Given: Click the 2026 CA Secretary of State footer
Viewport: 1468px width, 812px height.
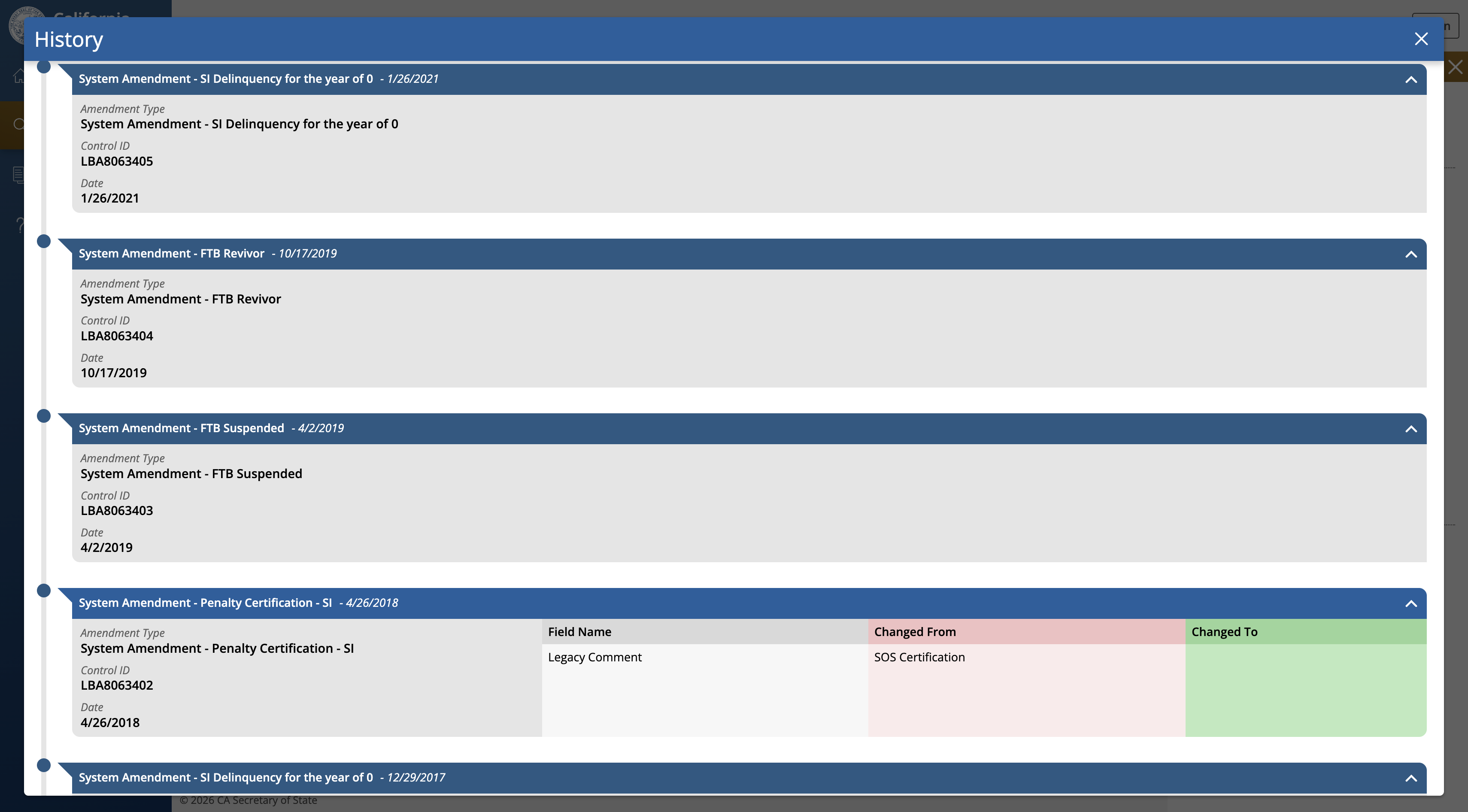Looking at the screenshot, I should [x=248, y=800].
